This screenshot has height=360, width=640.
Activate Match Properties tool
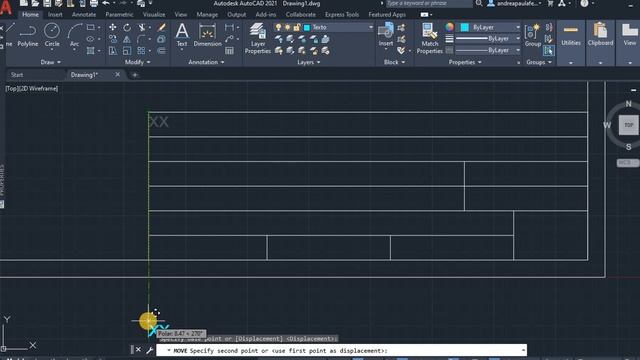[x=429, y=38]
